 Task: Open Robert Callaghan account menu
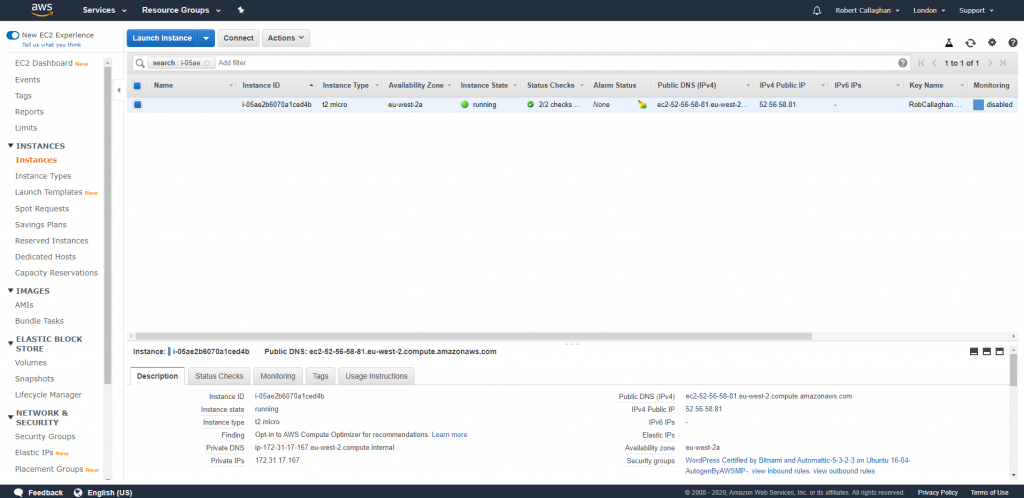867,10
